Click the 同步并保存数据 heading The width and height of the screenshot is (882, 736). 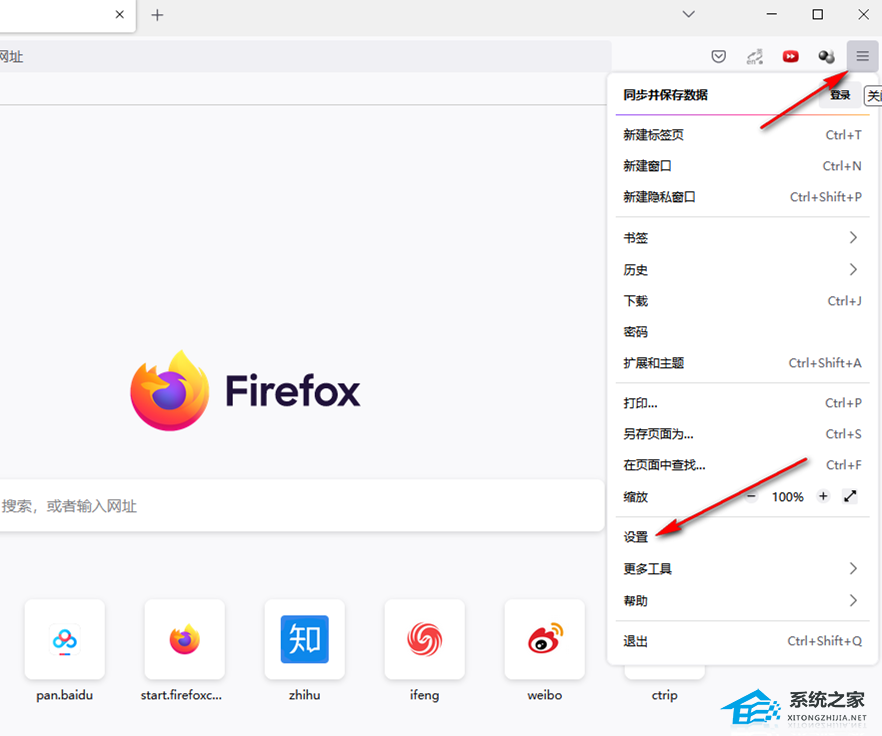[665, 95]
